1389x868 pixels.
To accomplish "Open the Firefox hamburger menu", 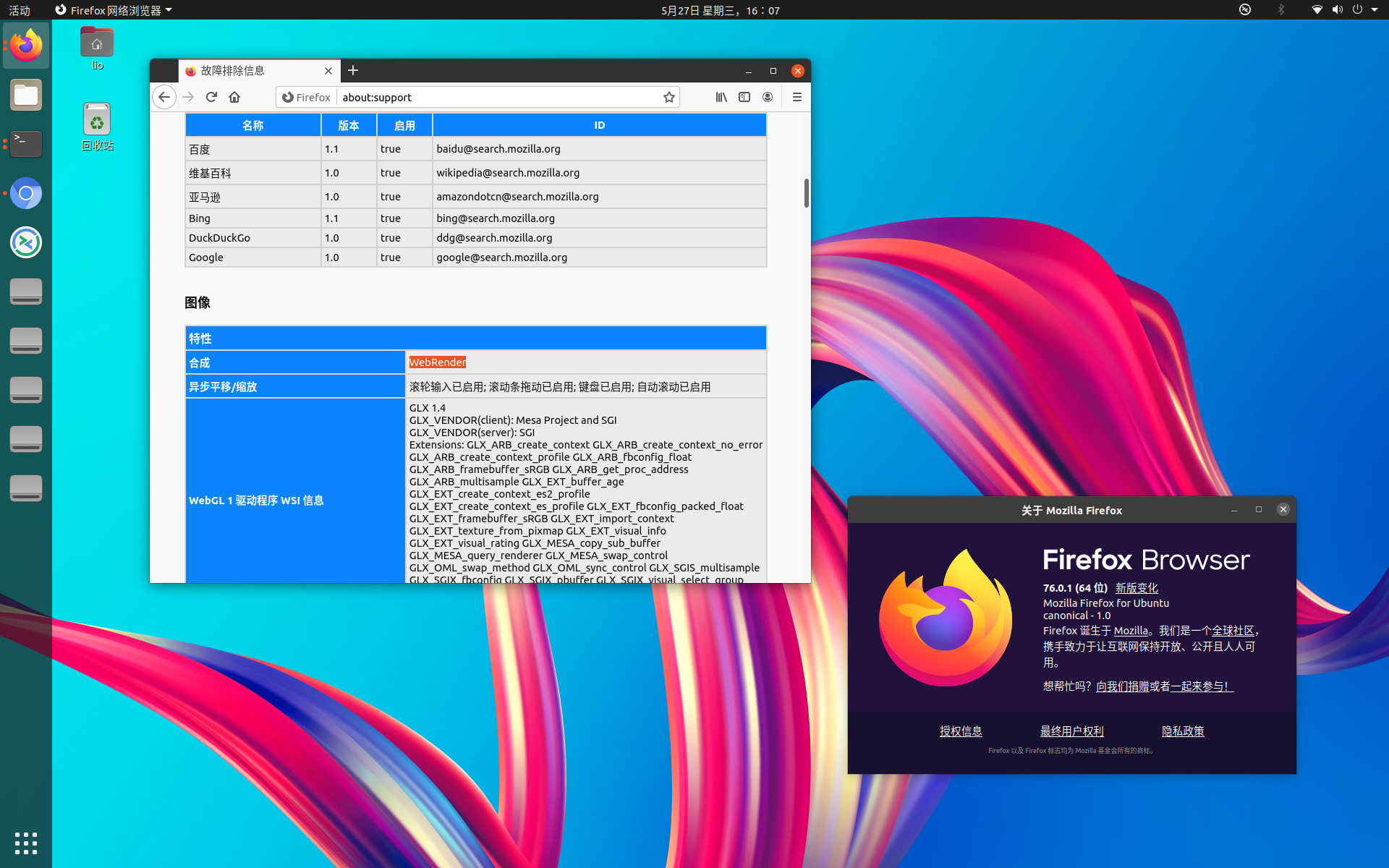I will click(797, 97).
